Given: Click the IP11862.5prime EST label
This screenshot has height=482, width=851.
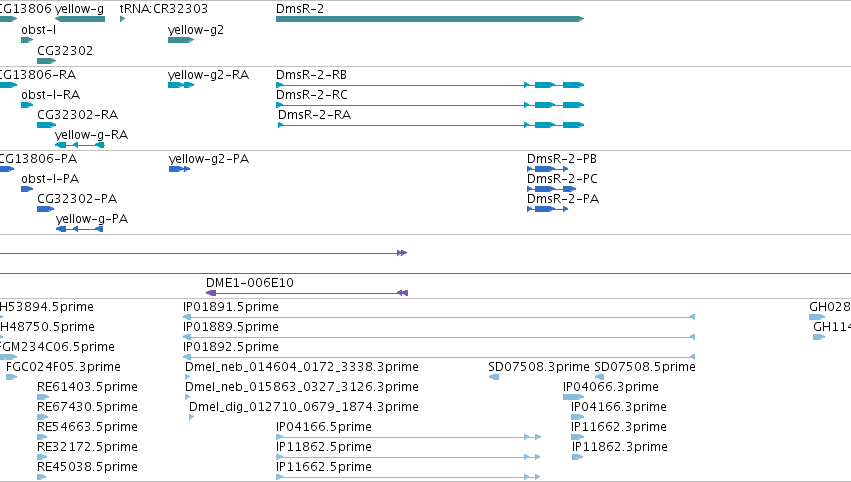Looking at the screenshot, I should 323,447.
